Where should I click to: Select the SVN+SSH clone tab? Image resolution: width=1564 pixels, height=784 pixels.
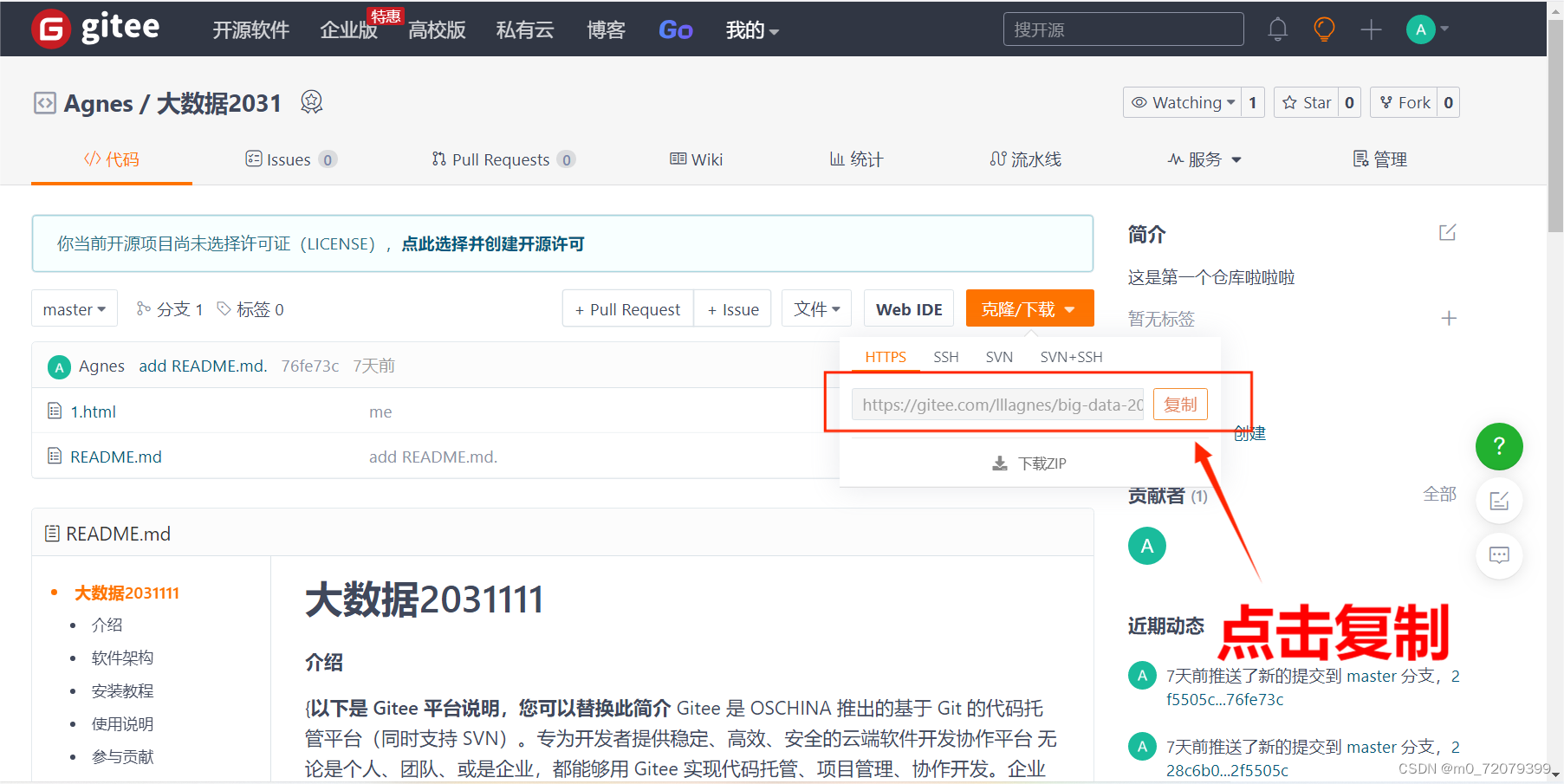(1071, 357)
